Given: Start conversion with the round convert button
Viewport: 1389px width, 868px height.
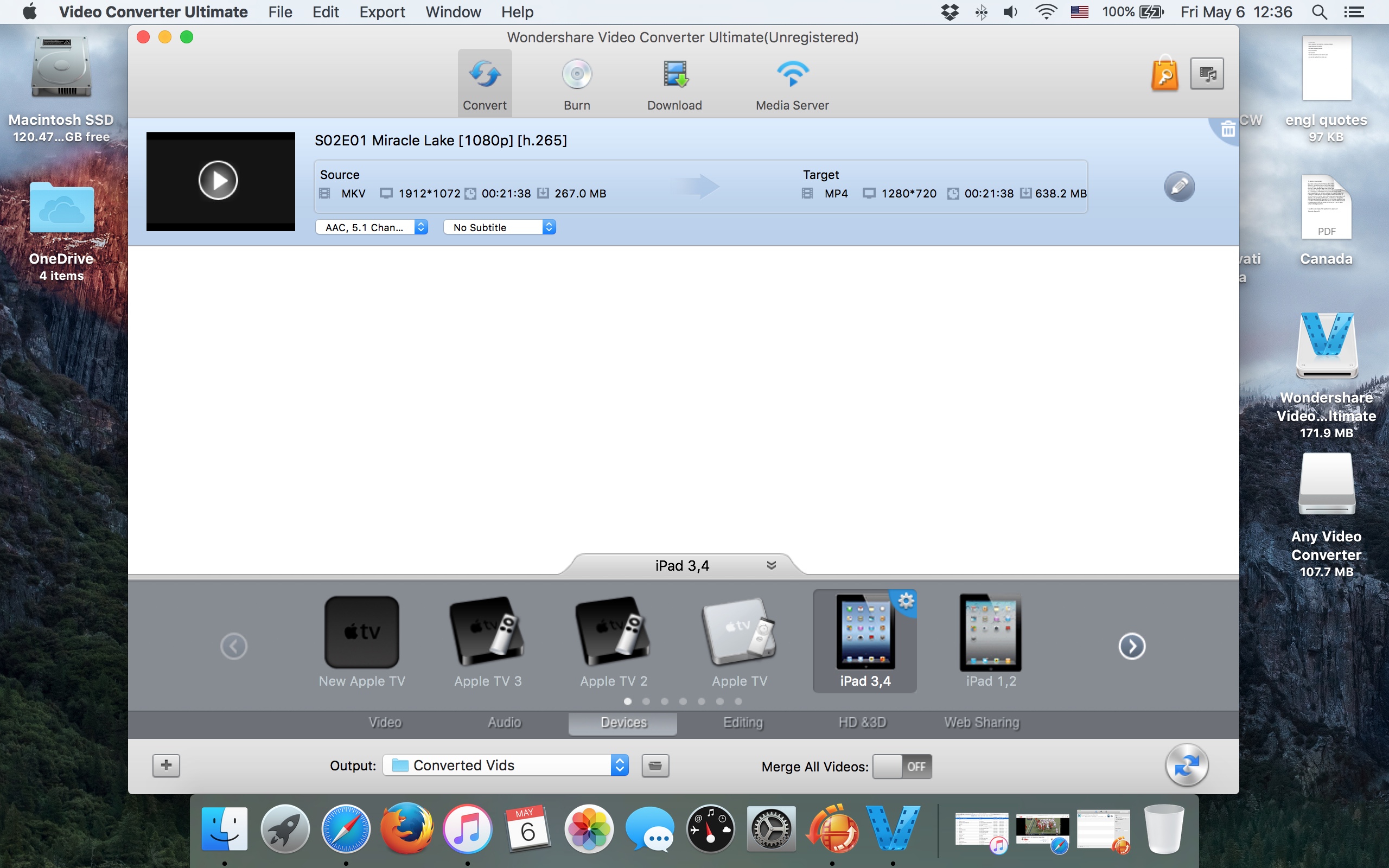Looking at the screenshot, I should 1187,765.
